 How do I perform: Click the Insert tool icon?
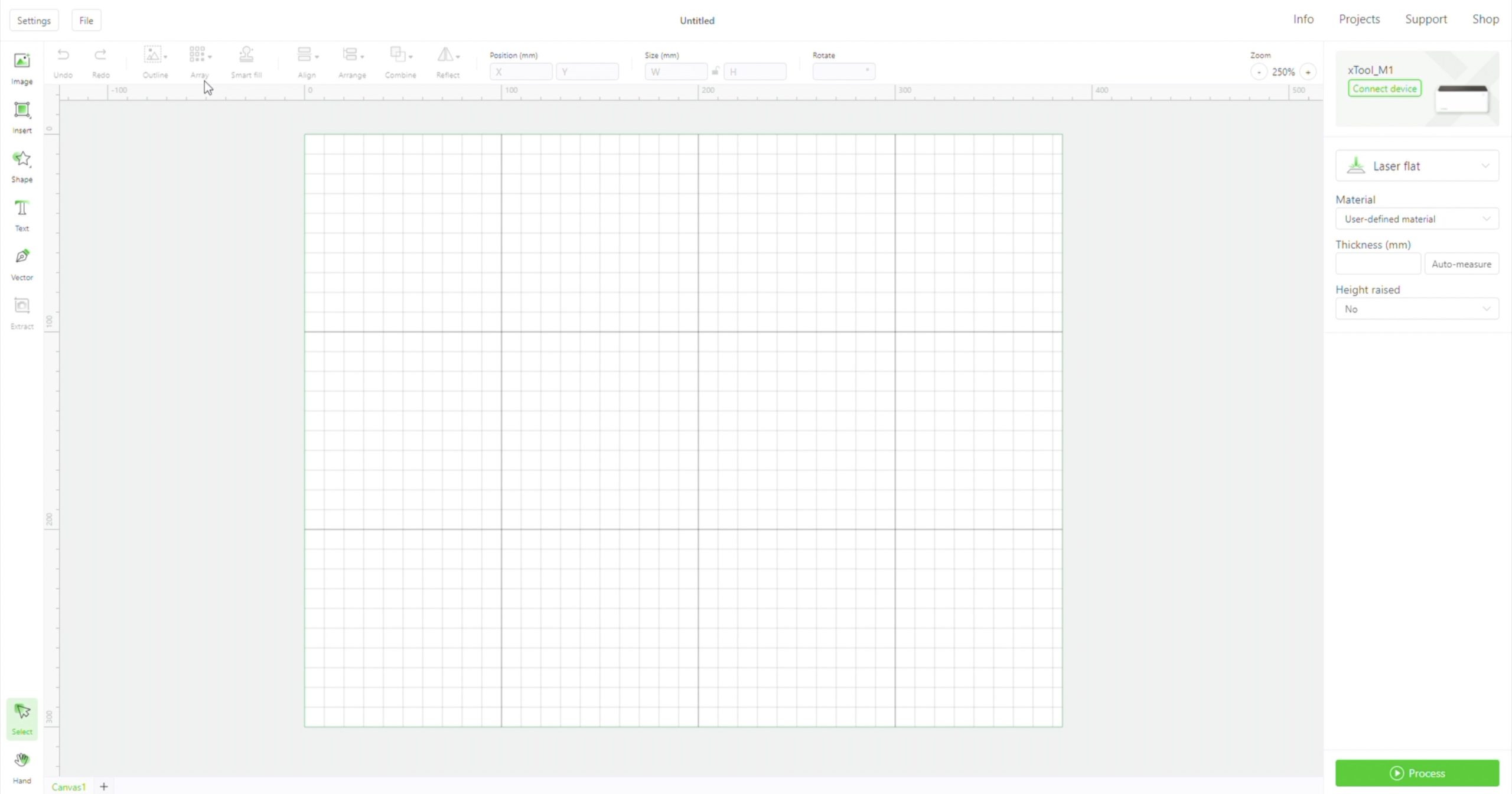click(22, 116)
